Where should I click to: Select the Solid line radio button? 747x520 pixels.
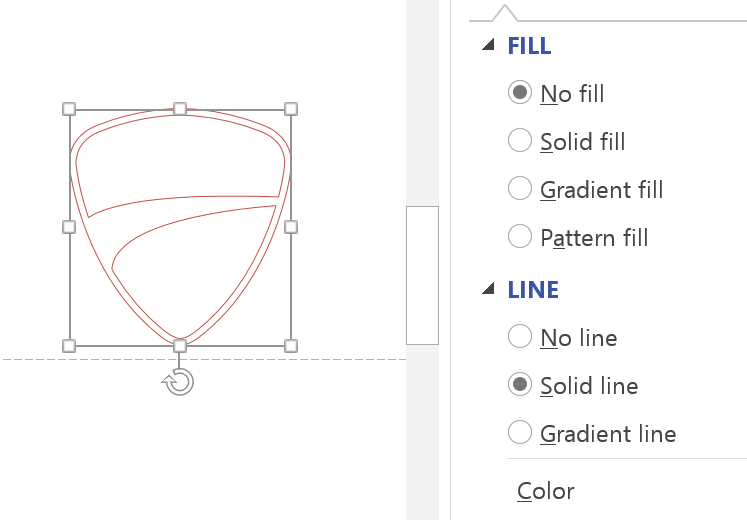click(520, 385)
